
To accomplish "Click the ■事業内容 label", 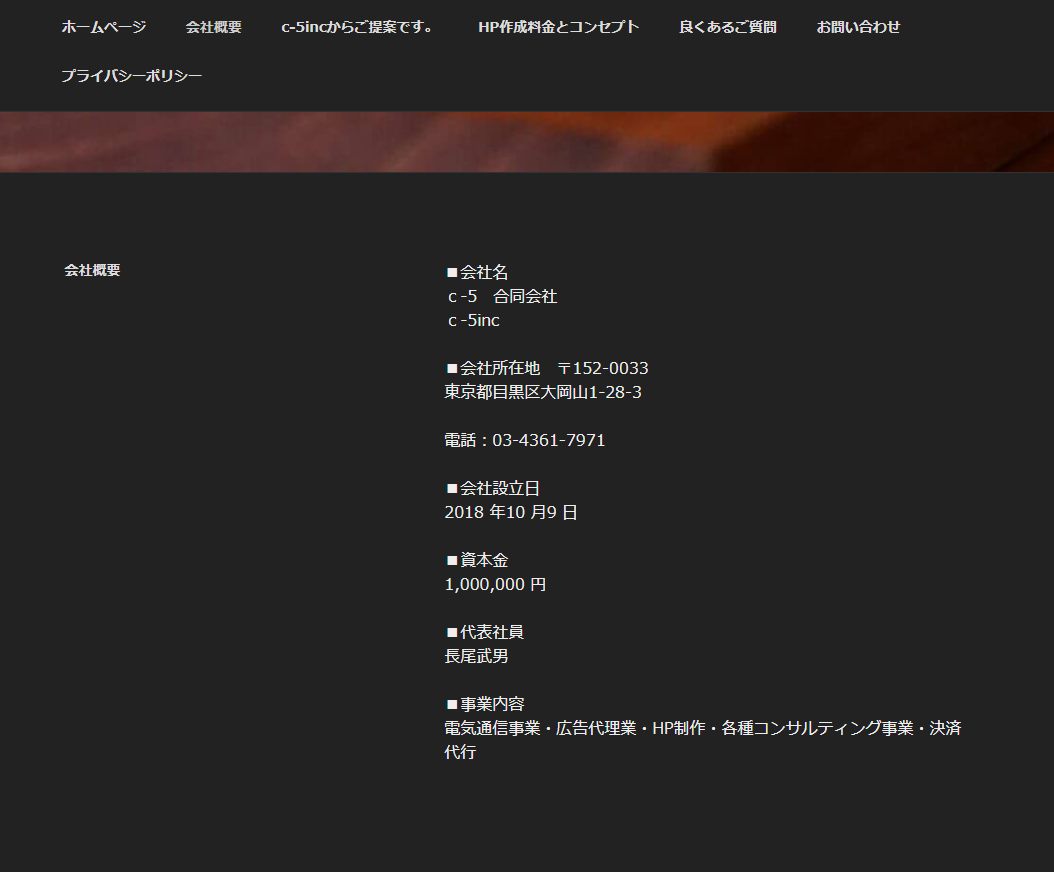I will (485, 704).
